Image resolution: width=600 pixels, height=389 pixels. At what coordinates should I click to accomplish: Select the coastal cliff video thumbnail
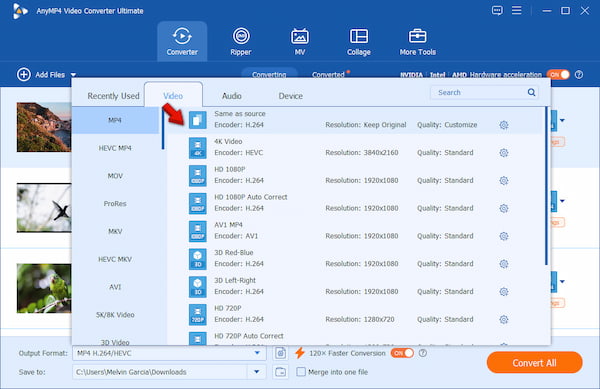(44, 127)
